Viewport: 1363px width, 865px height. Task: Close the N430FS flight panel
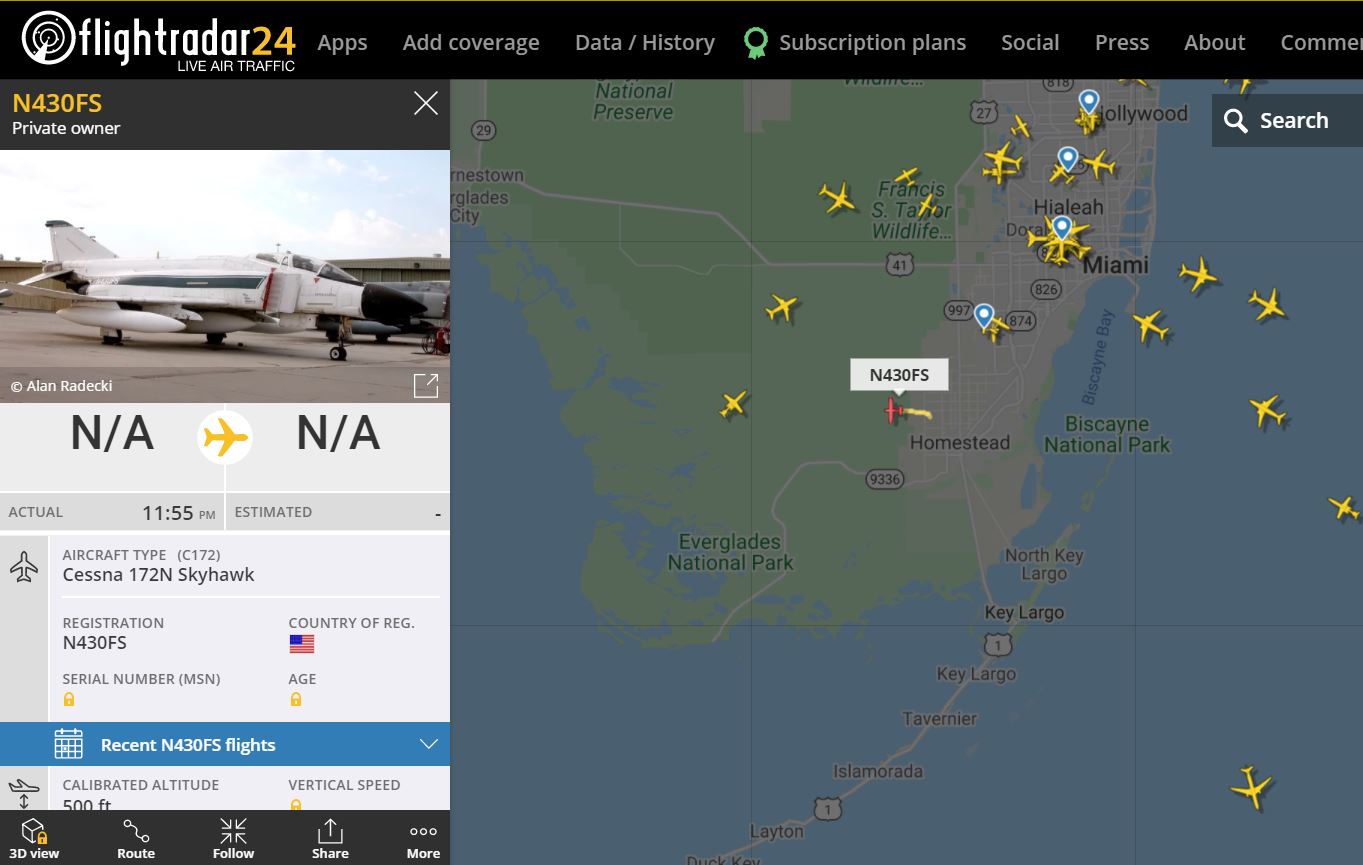tap(426, 103)
